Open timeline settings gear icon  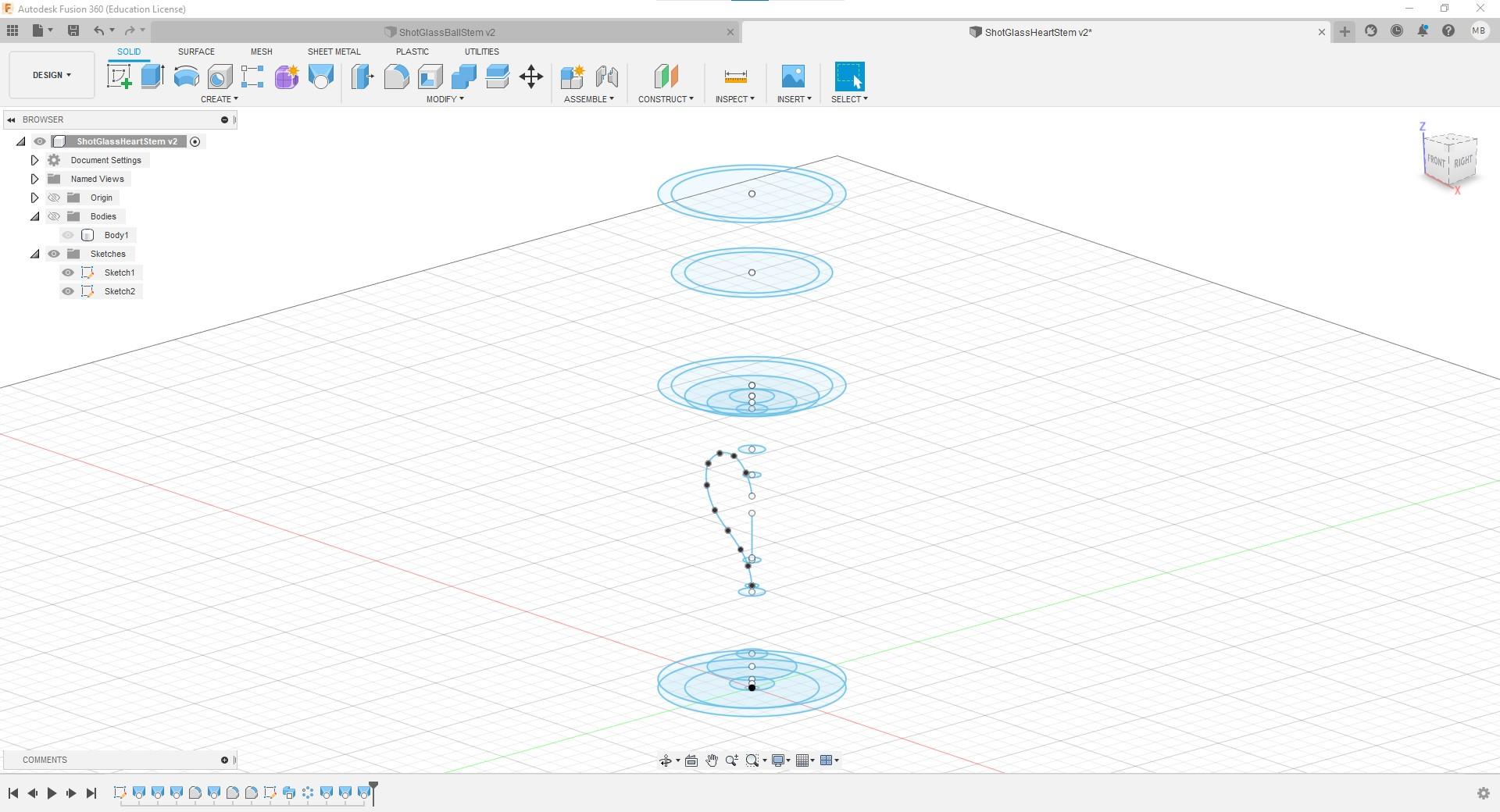1484,793
